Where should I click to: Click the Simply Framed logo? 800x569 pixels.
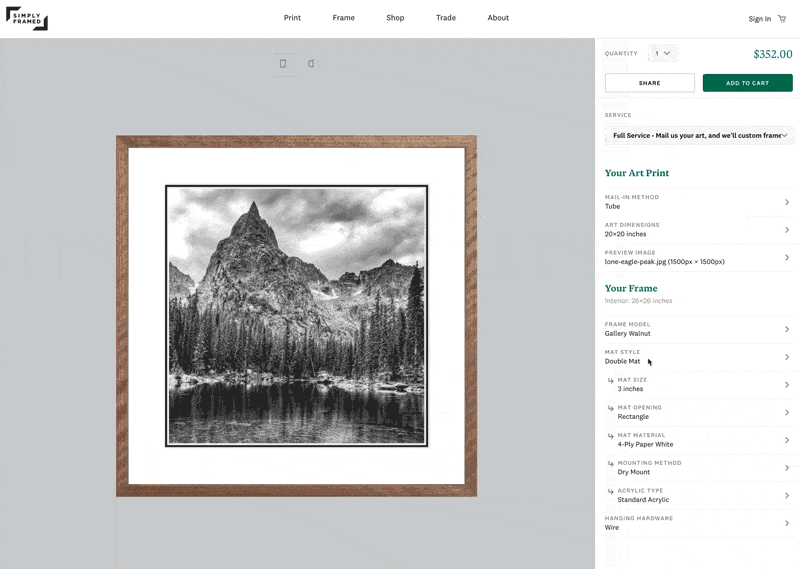27,18
